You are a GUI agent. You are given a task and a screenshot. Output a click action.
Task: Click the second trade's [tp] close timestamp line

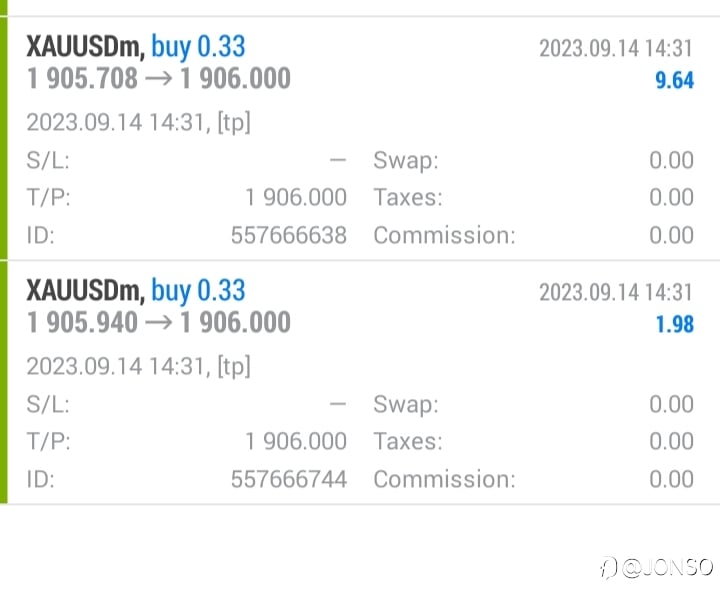[x=138, y=366]
